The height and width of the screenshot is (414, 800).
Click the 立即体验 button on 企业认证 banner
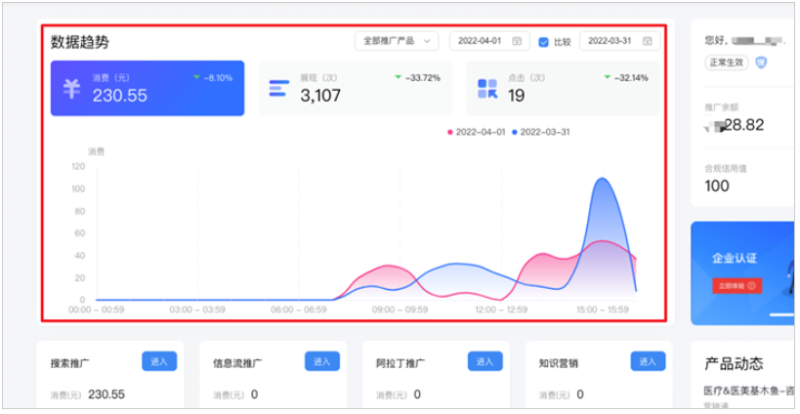coord(737,286)
